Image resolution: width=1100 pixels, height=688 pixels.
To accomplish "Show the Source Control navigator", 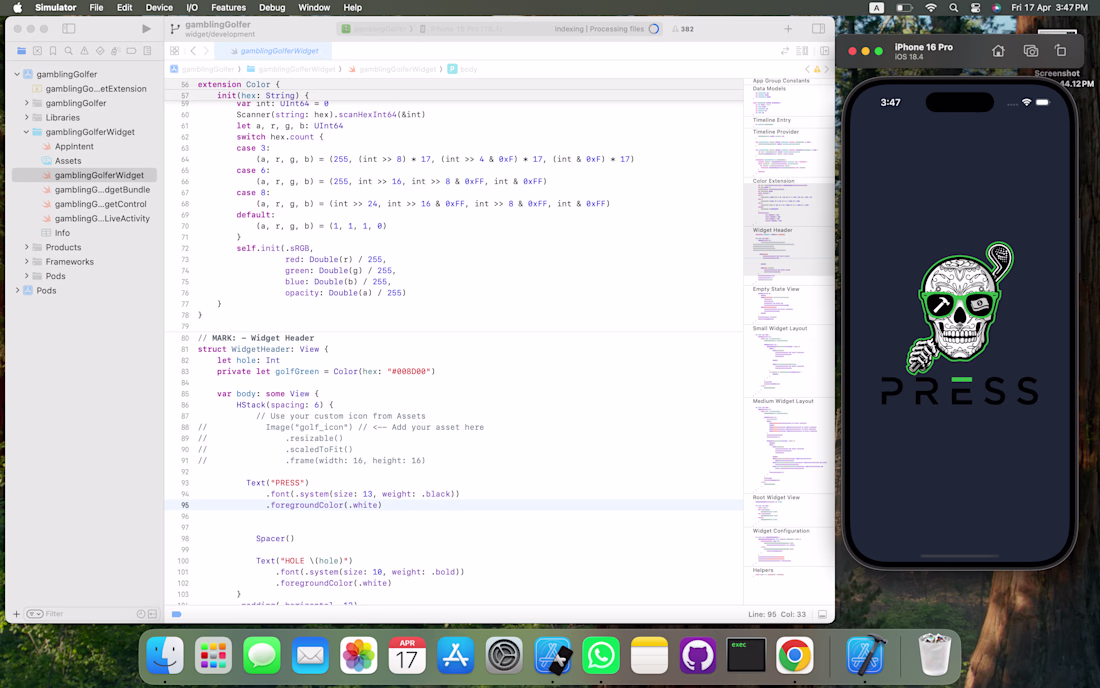I will 37,51.
